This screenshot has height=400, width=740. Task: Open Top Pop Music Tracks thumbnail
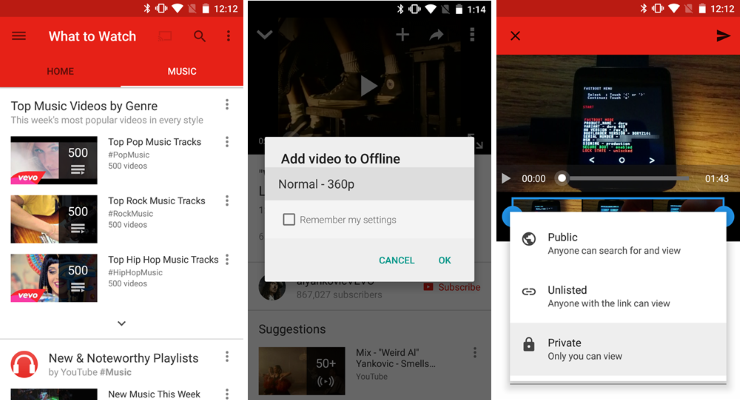pos(54,160)
